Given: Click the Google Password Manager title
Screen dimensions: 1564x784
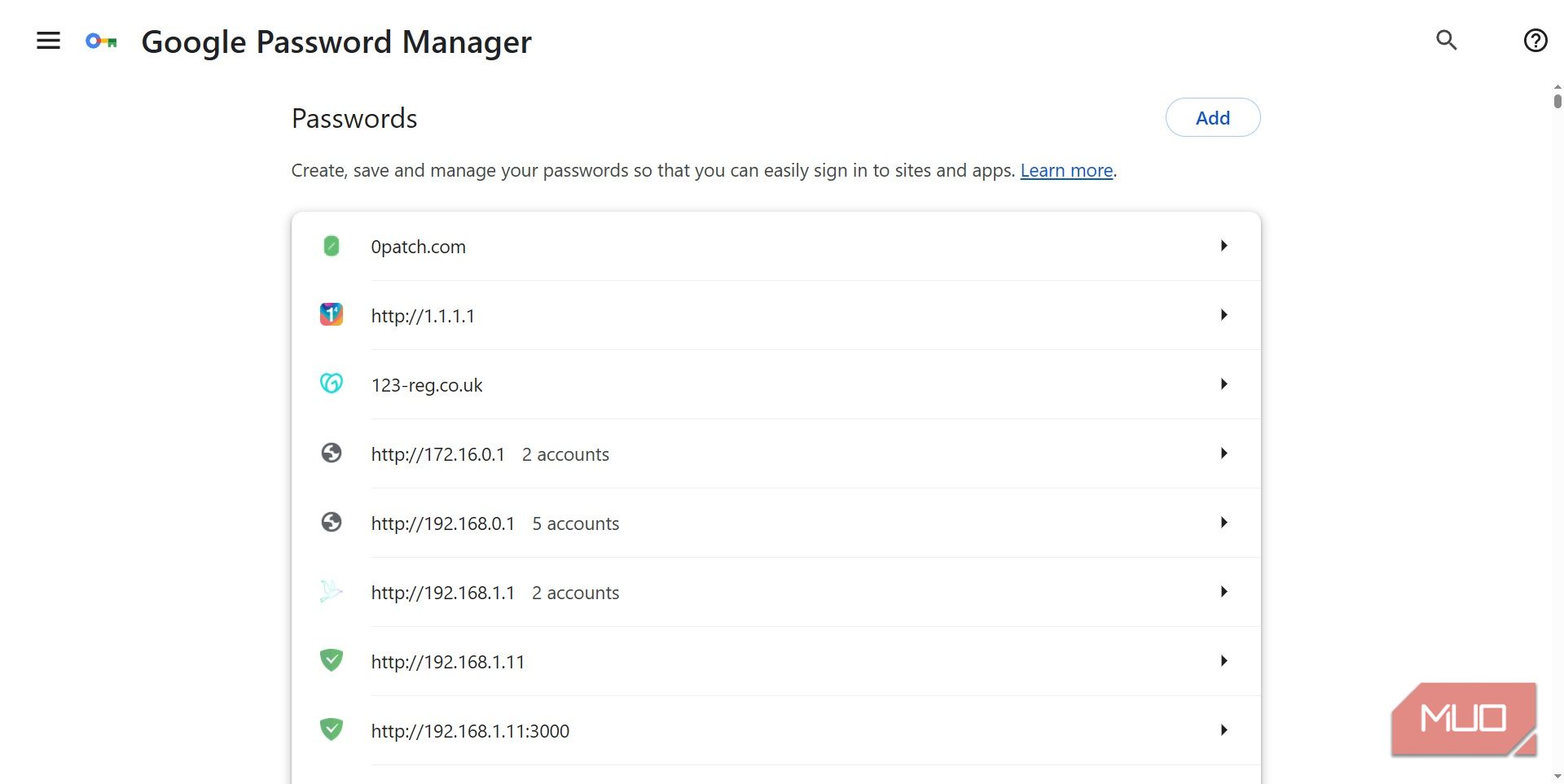Looking at the screenshot, I should click(x=336, y=42).
